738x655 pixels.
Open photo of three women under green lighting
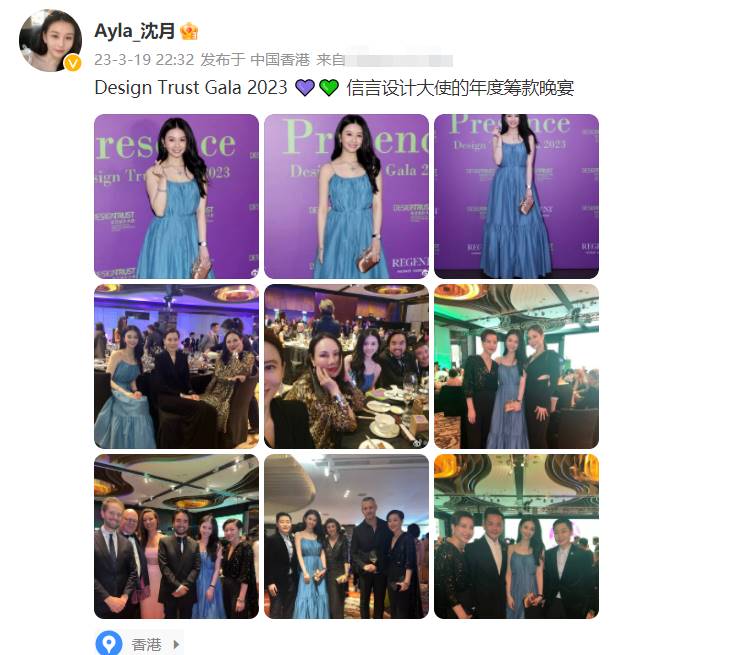click(x=516, y=366)
